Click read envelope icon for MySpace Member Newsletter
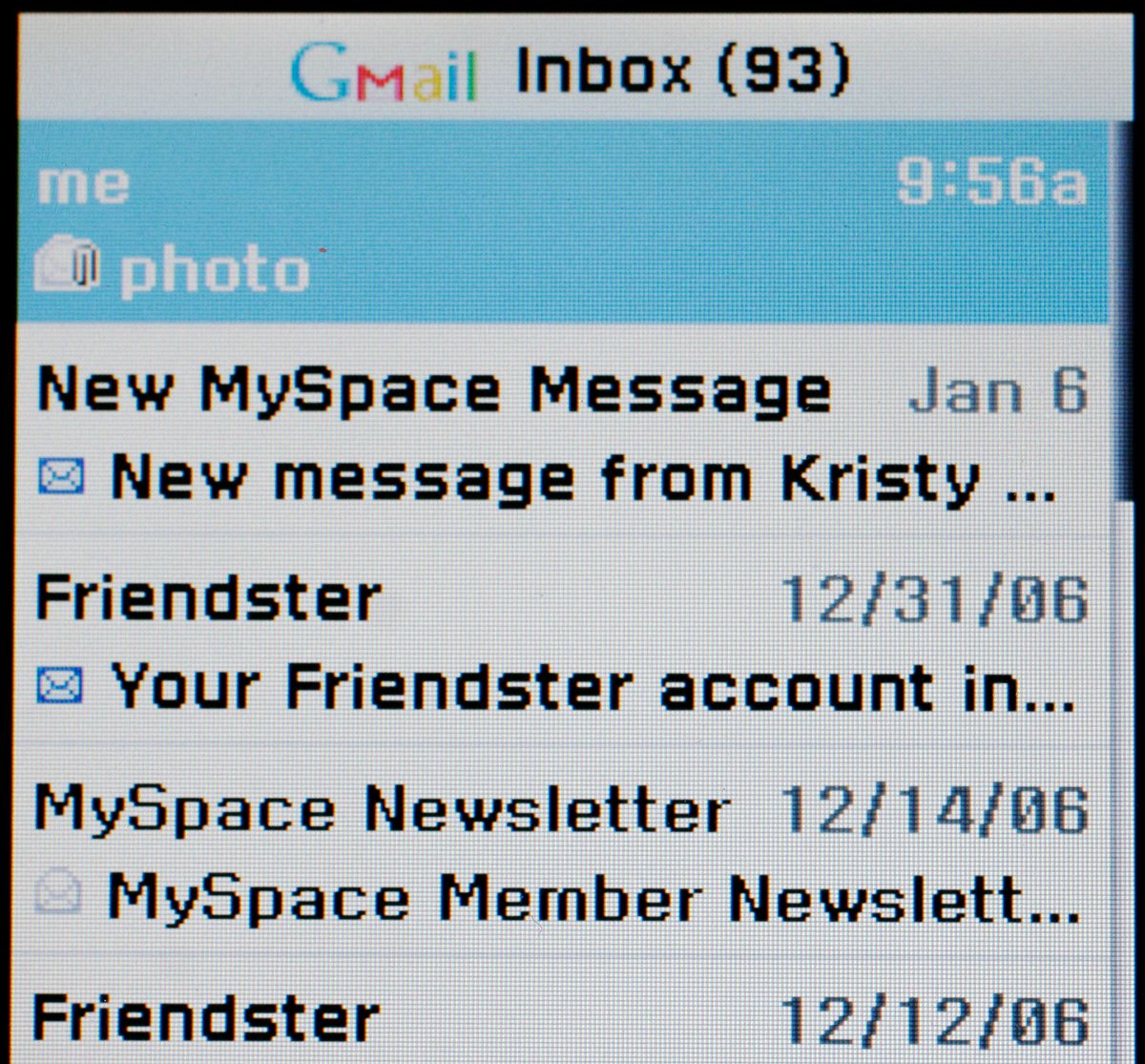 58,896
